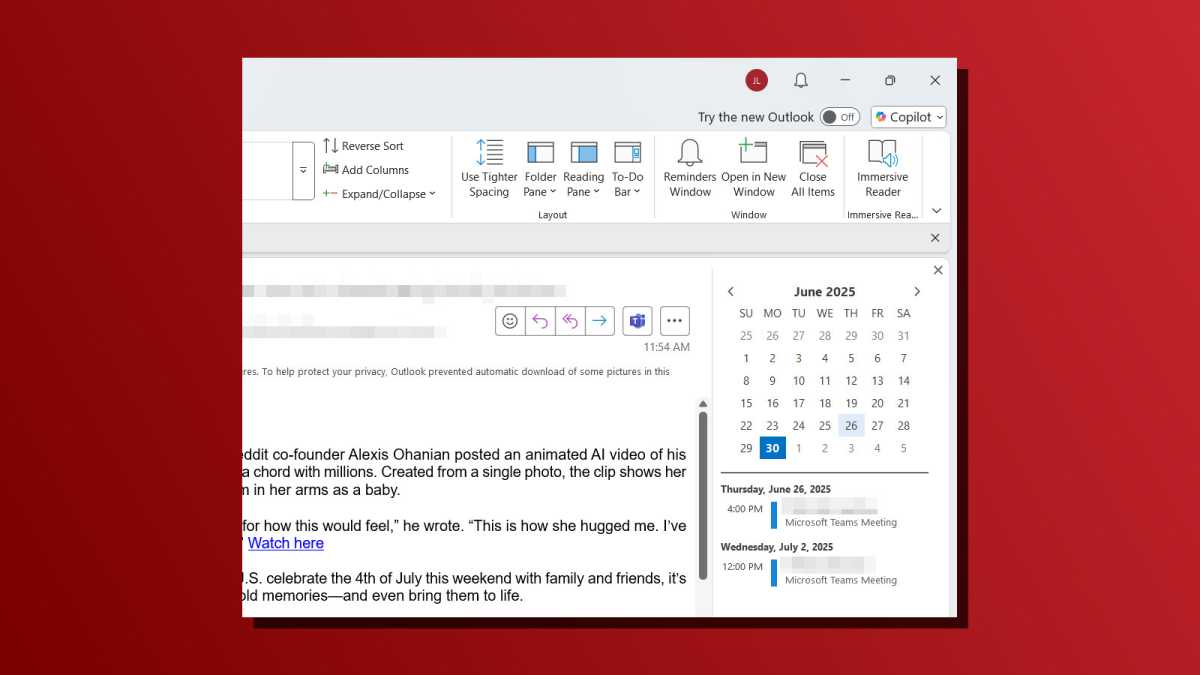Click the JL account avatar
The height and width of the screenshot is (675, 1200).
click(756, 80)
